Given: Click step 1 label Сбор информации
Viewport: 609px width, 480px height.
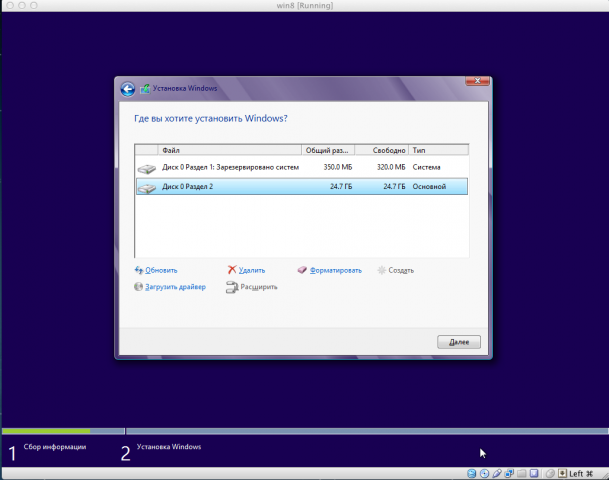Looking at the screenshot, I should (55, 447).
